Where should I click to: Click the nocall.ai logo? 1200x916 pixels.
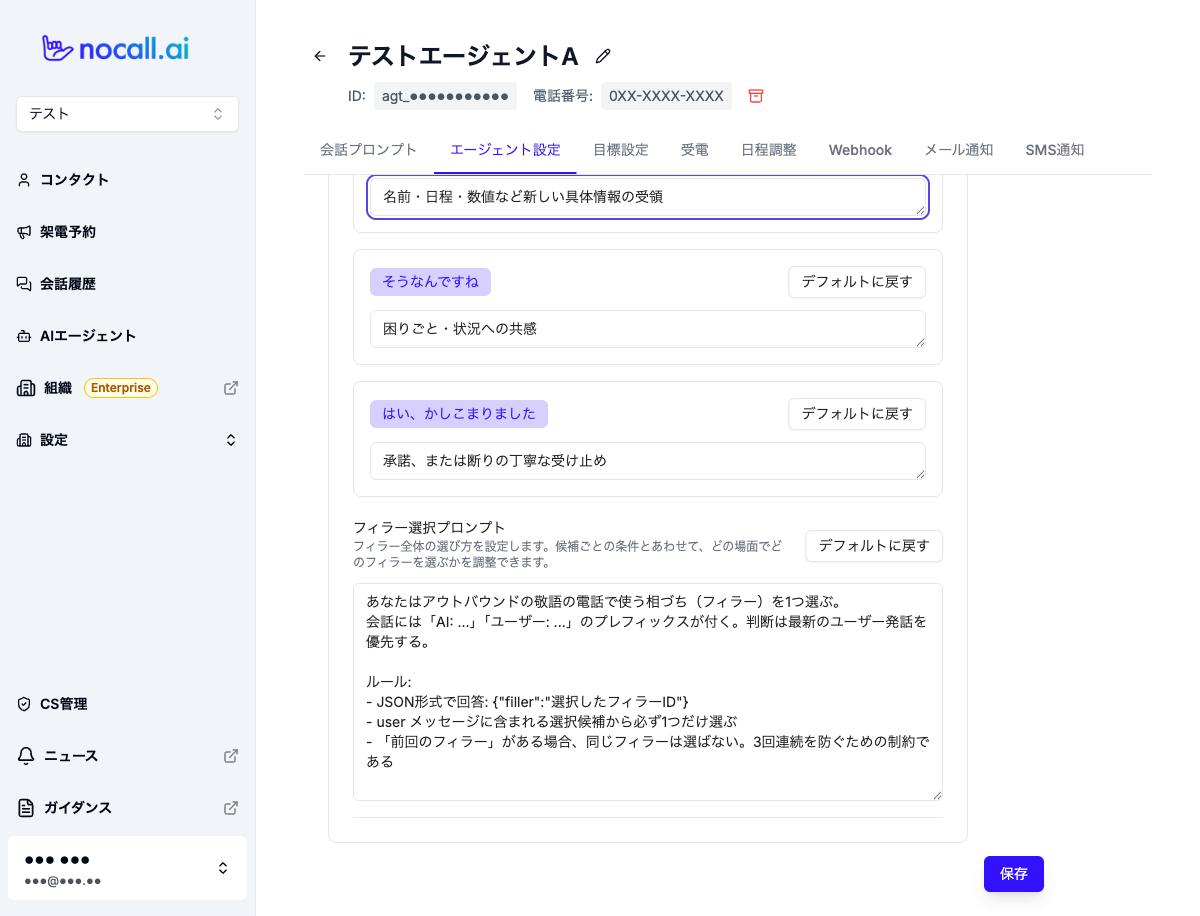pyautogui.click(x=115, y=48)
